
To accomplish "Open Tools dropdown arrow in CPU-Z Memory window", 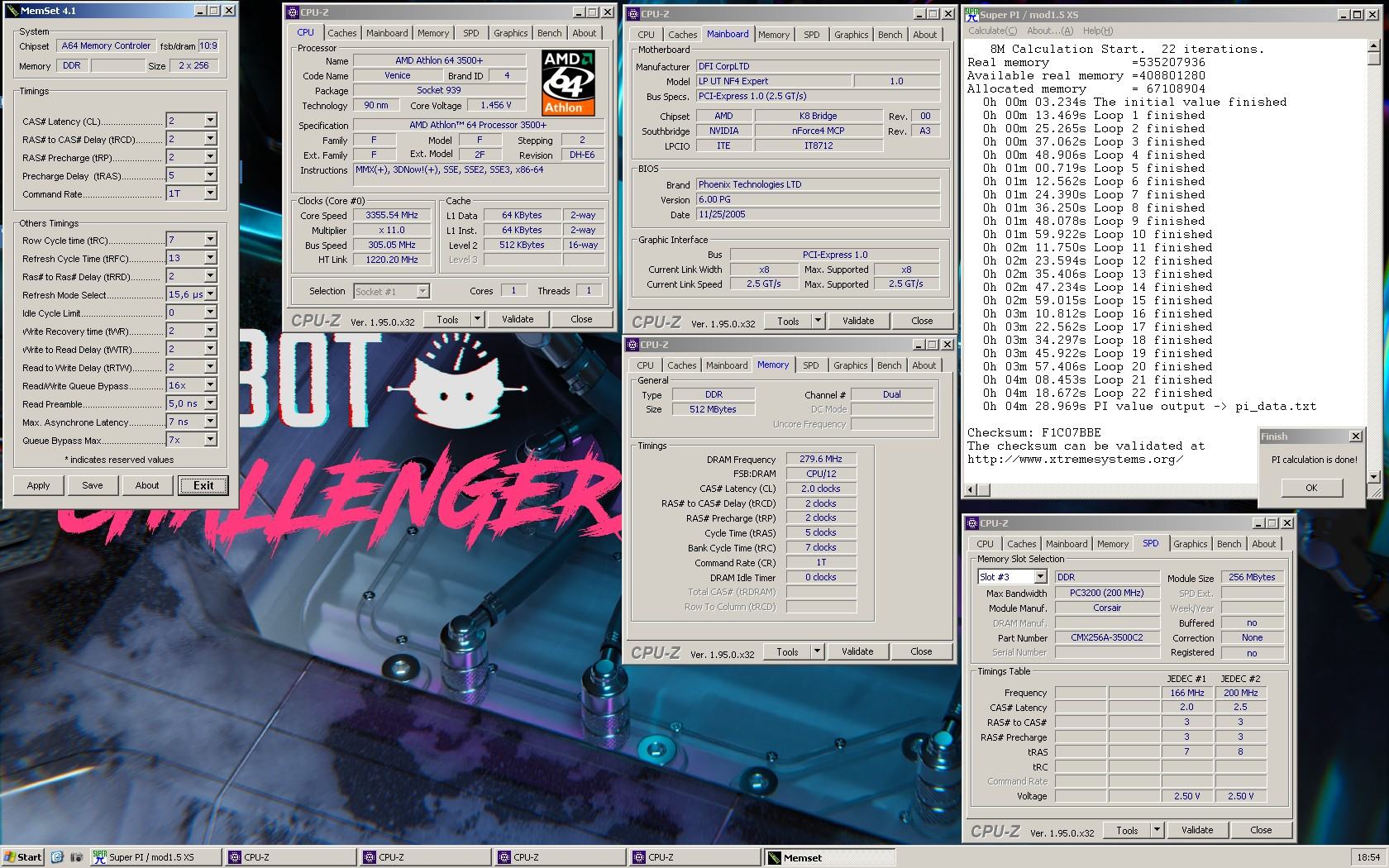I will coord(817,651).
